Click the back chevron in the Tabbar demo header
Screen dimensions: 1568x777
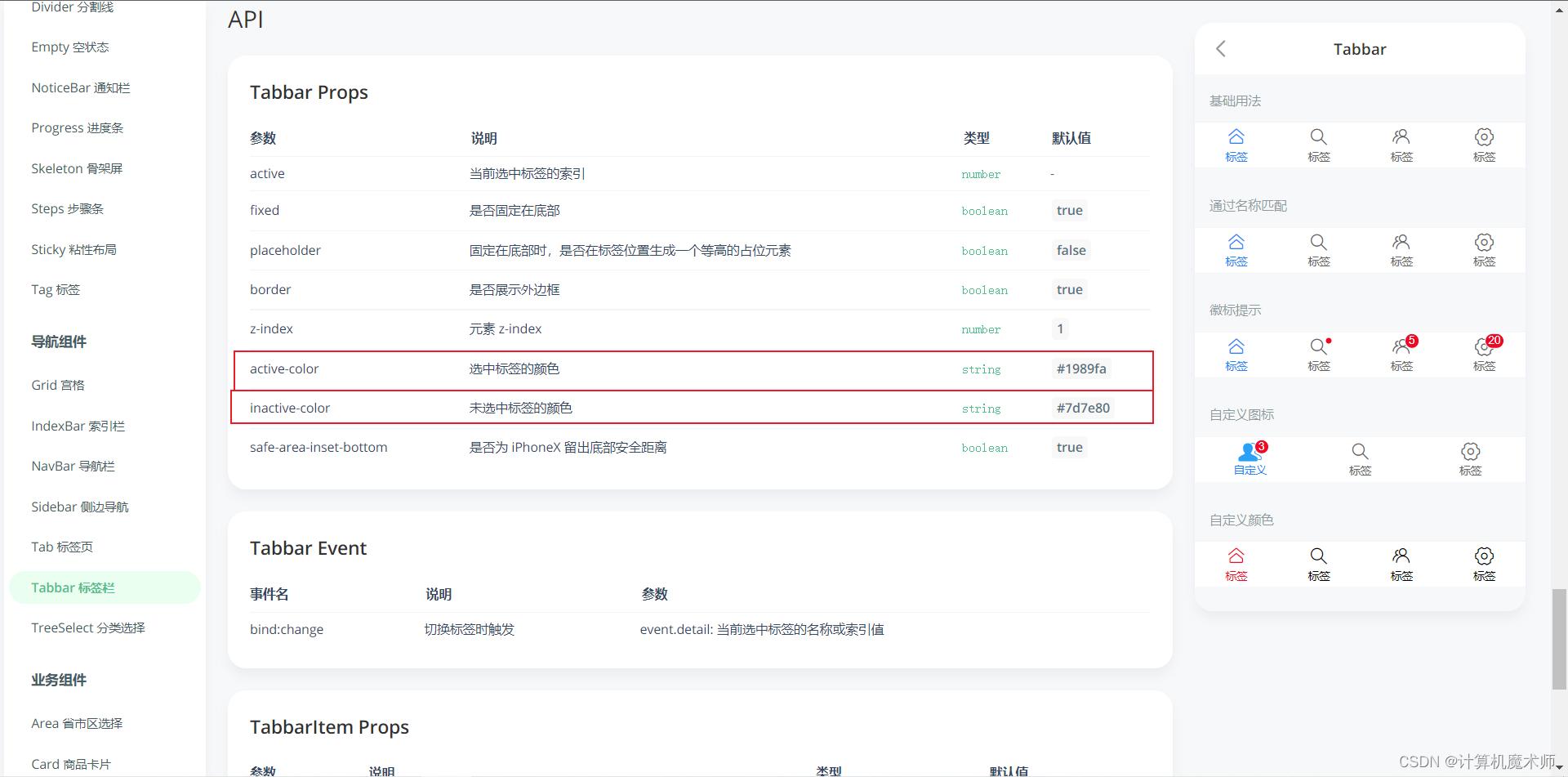[1220, 48]
